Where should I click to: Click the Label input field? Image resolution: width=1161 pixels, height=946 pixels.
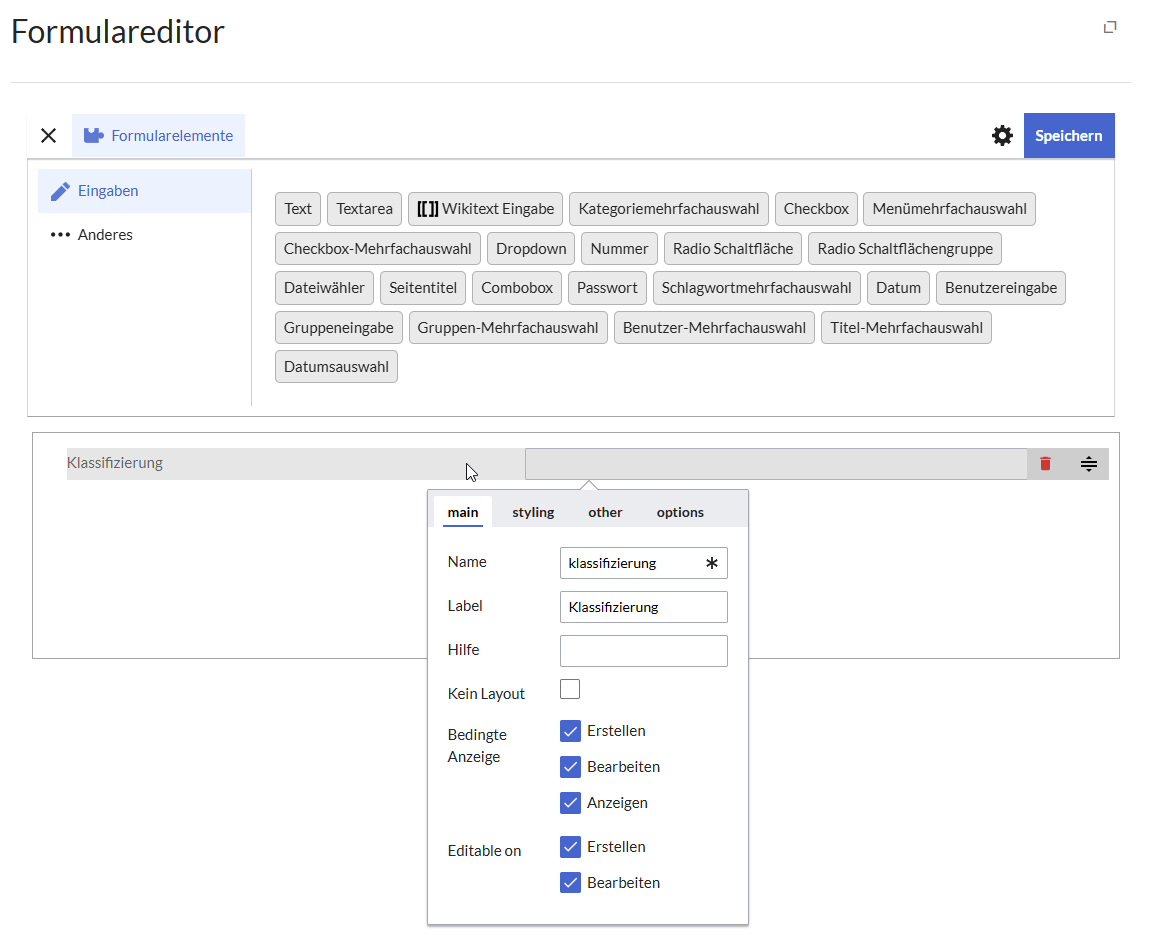643,607
